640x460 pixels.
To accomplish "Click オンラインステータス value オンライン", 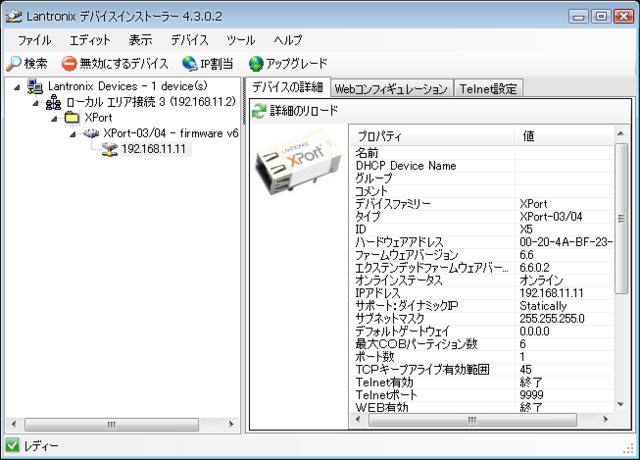I will (x=541, y=280).
